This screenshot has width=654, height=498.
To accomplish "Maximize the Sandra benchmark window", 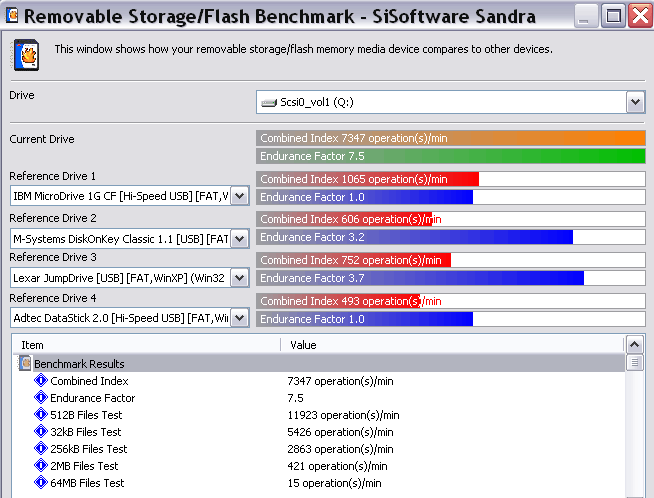I will coord(613,16).
